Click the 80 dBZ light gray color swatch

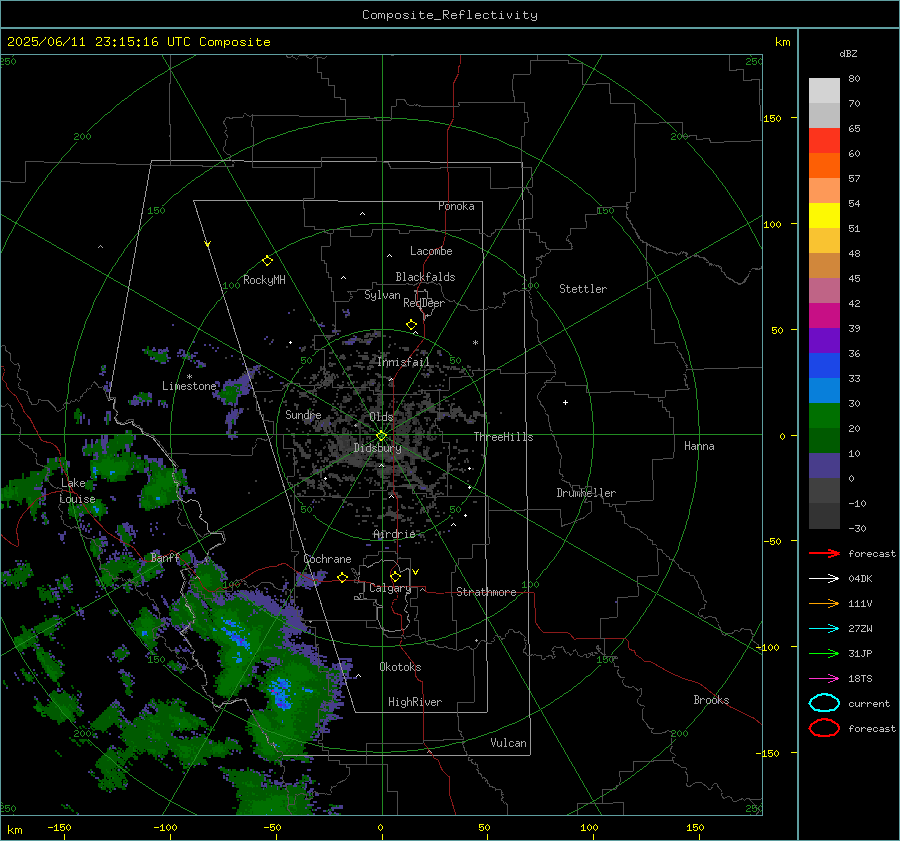click(x=824, y=90)
